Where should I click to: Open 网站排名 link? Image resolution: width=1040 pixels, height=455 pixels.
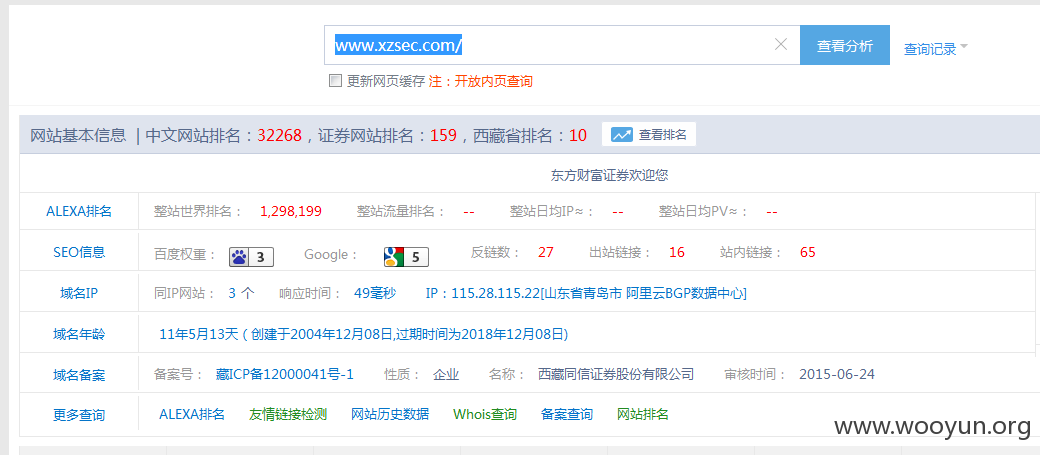click(x=643, y=415)
